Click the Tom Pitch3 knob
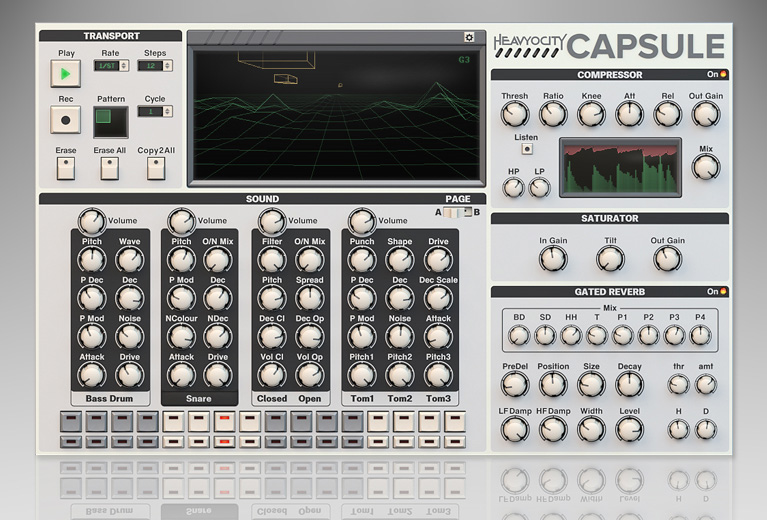Image resolution: width=767 pixels, height=520 pixels. (x=438, y=375)
